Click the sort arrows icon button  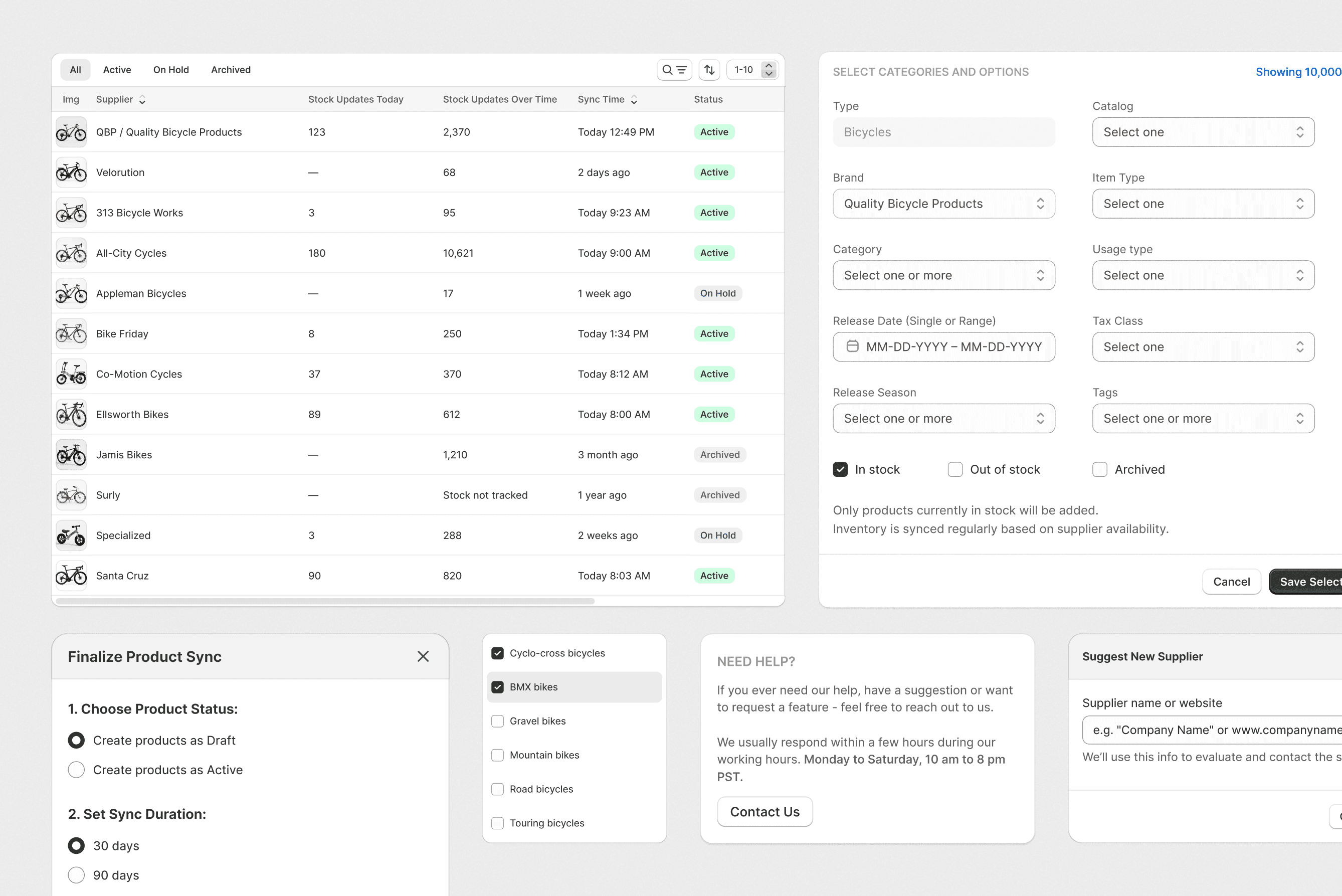click(709, 70)
